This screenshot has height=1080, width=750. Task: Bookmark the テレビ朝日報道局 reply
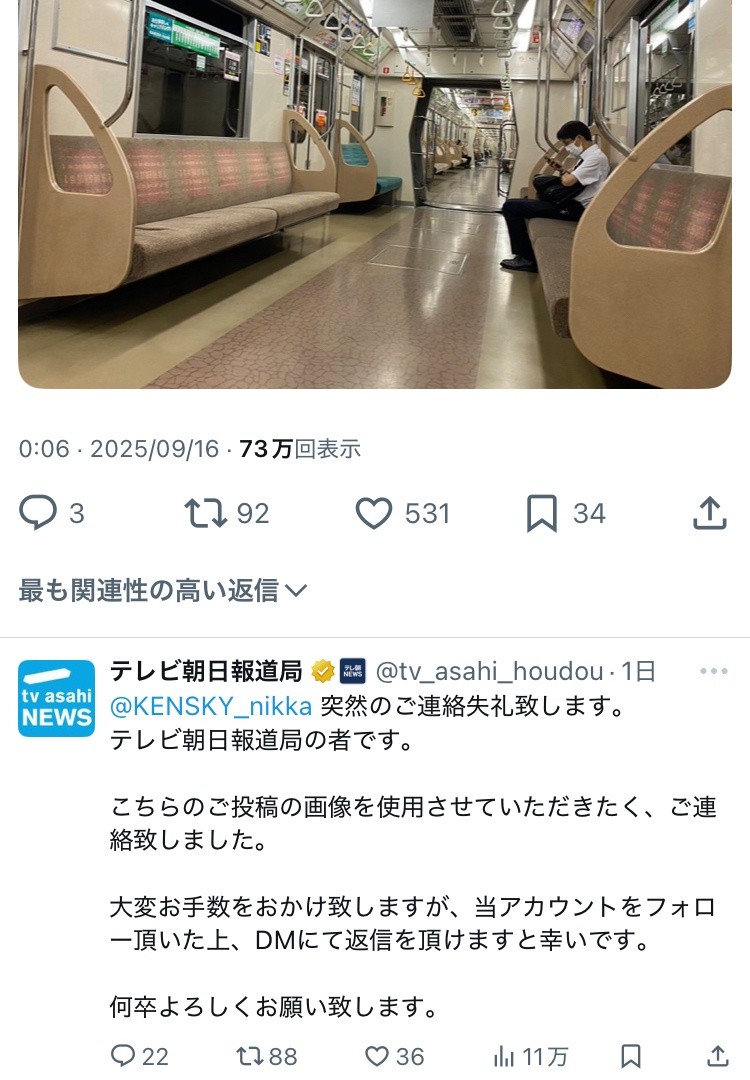point(631,1056)
